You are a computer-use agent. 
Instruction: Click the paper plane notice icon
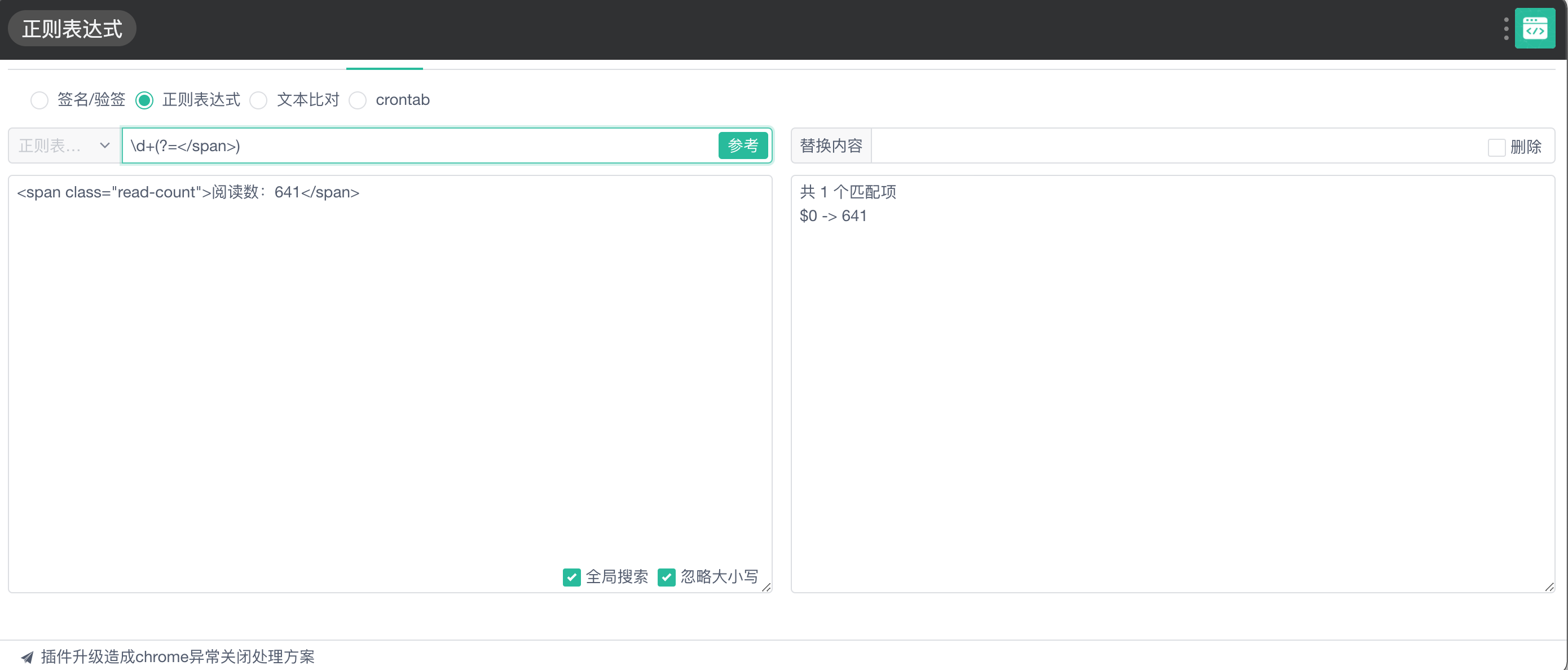(27, 656)
